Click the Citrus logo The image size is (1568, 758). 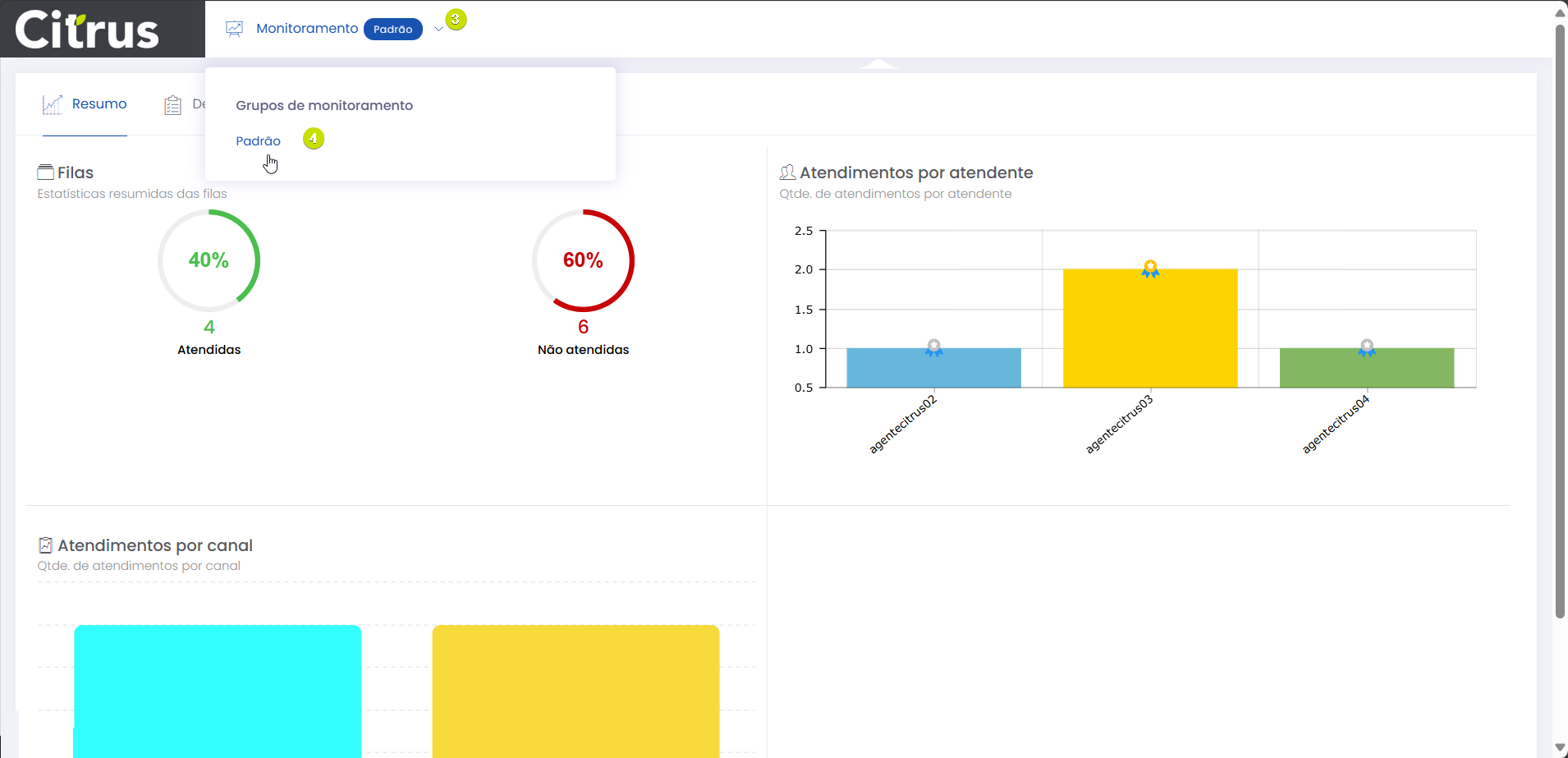point(87,30)
